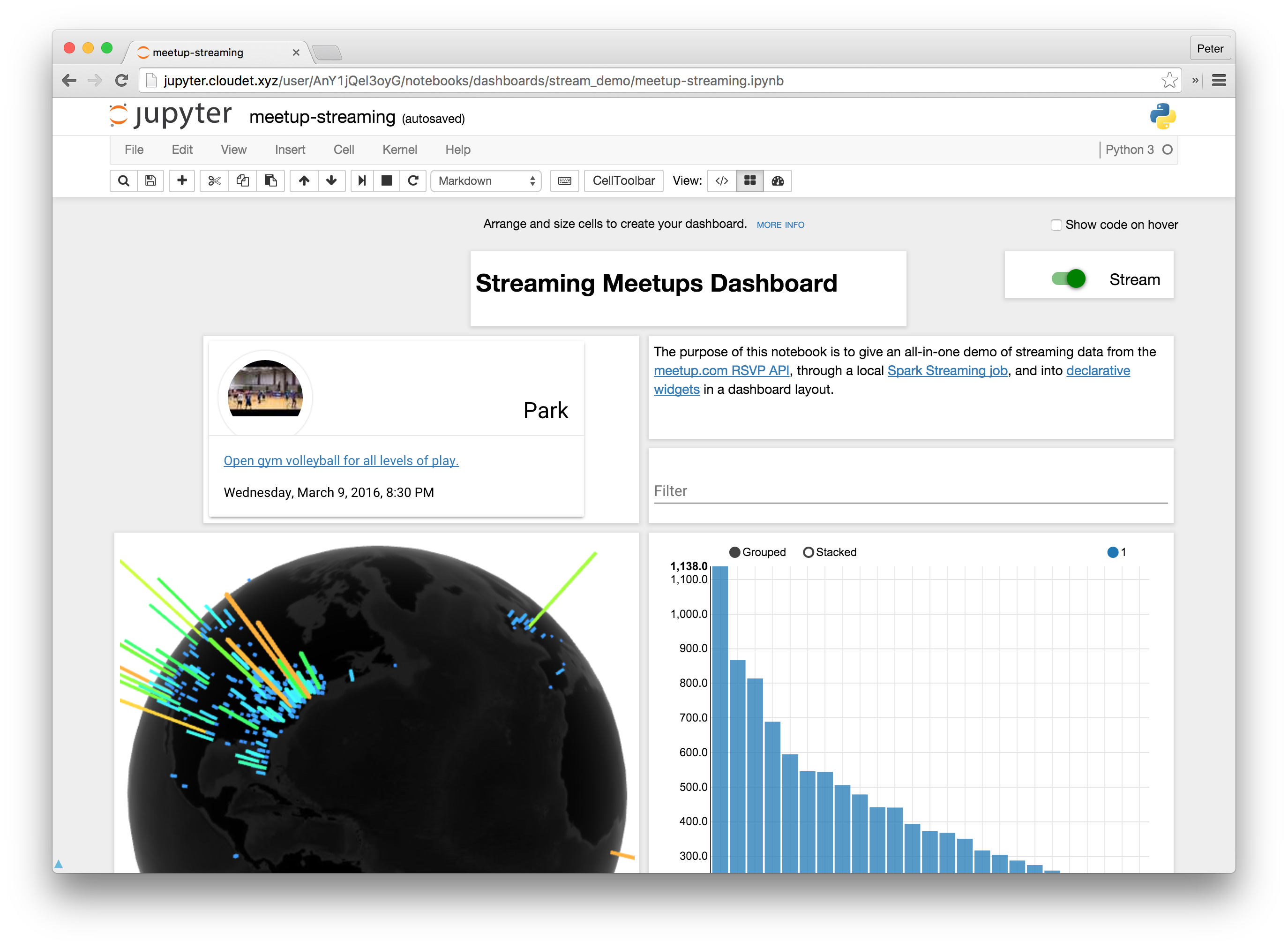The height and width of the screenshot is (948, 1288).
Task: Enable Show code on hover checkbox
Action: 1056,224
